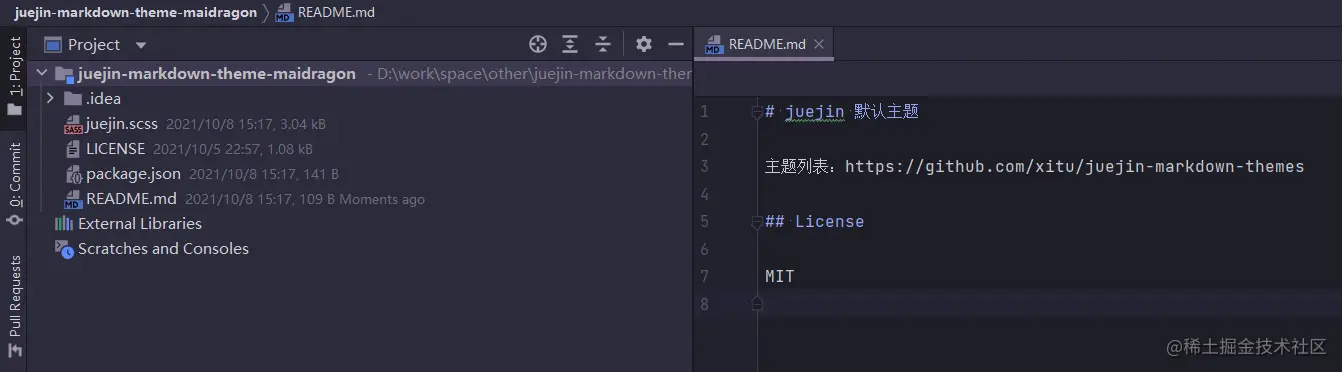Click the Project view window icon
1342x372 pixels.
(x=53, y=45)
